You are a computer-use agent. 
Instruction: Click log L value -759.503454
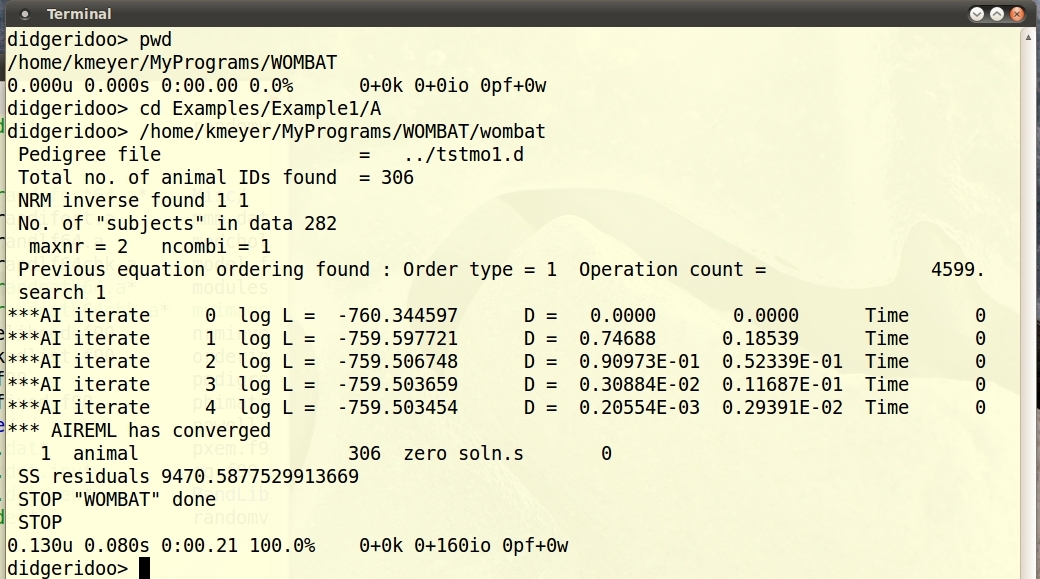pyautogui.click(x=397, y=408)
